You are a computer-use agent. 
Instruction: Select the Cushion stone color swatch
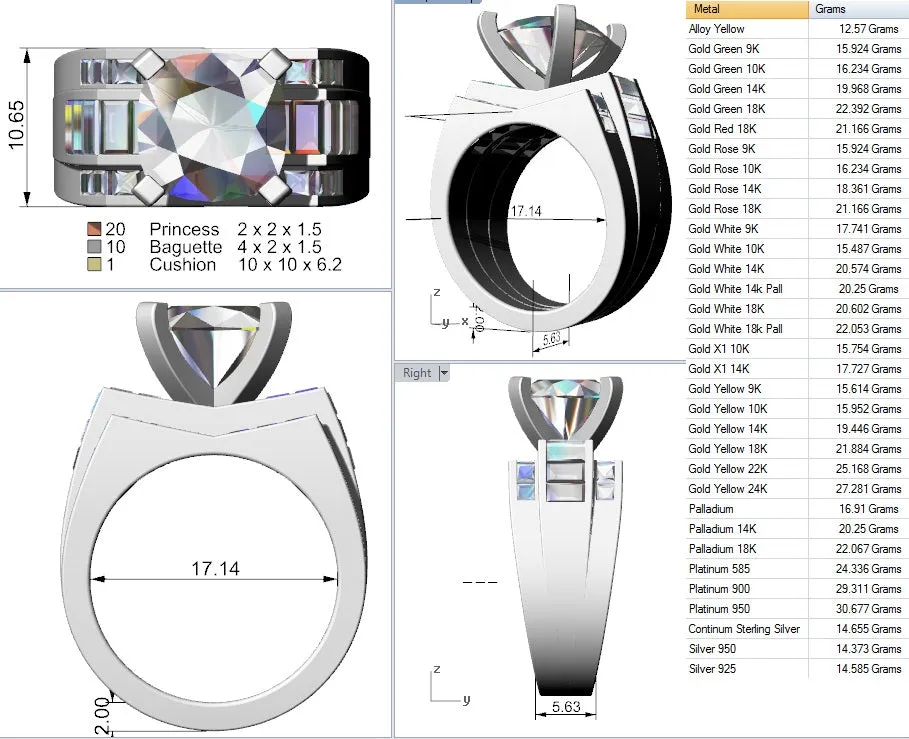pyautogui.click(x=94, y=265)
